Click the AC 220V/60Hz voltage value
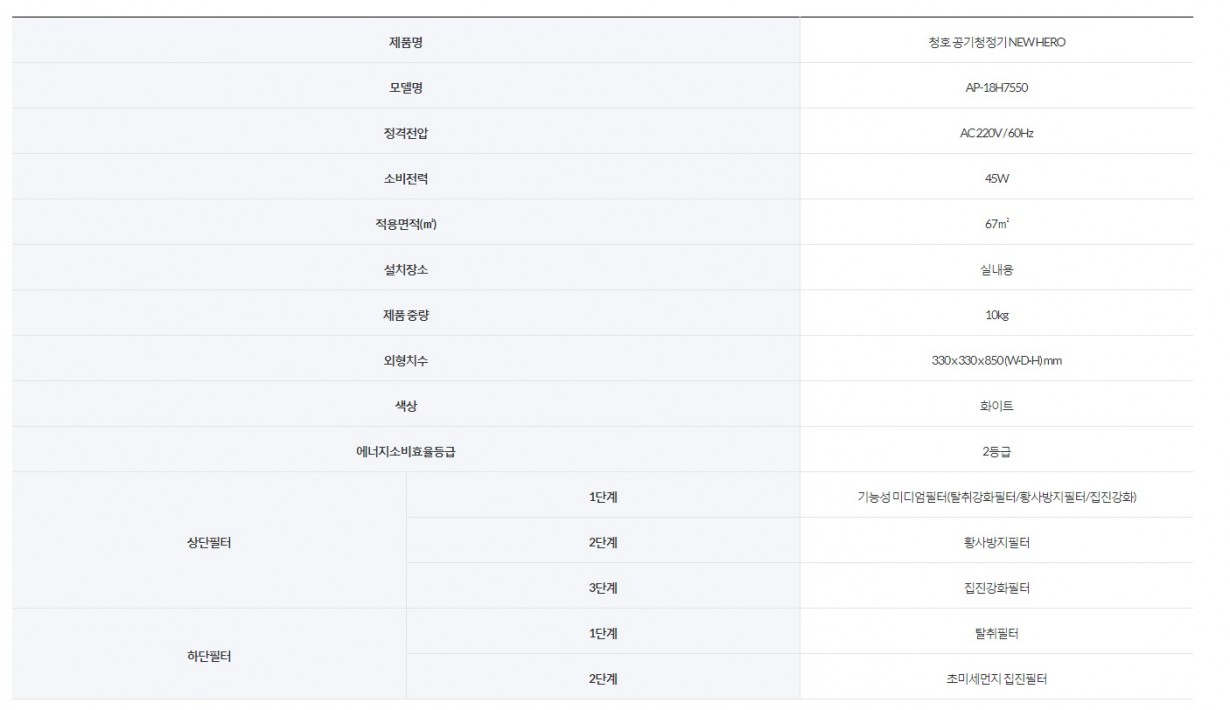Screen dimensions: 1230x710 pyautogui.click(x=995, y=133)
